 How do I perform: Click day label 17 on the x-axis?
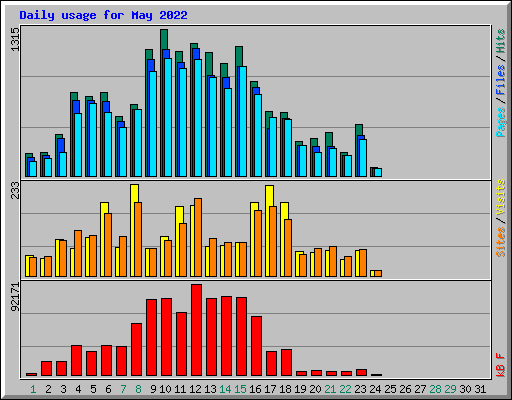click(x=270, y=389)
